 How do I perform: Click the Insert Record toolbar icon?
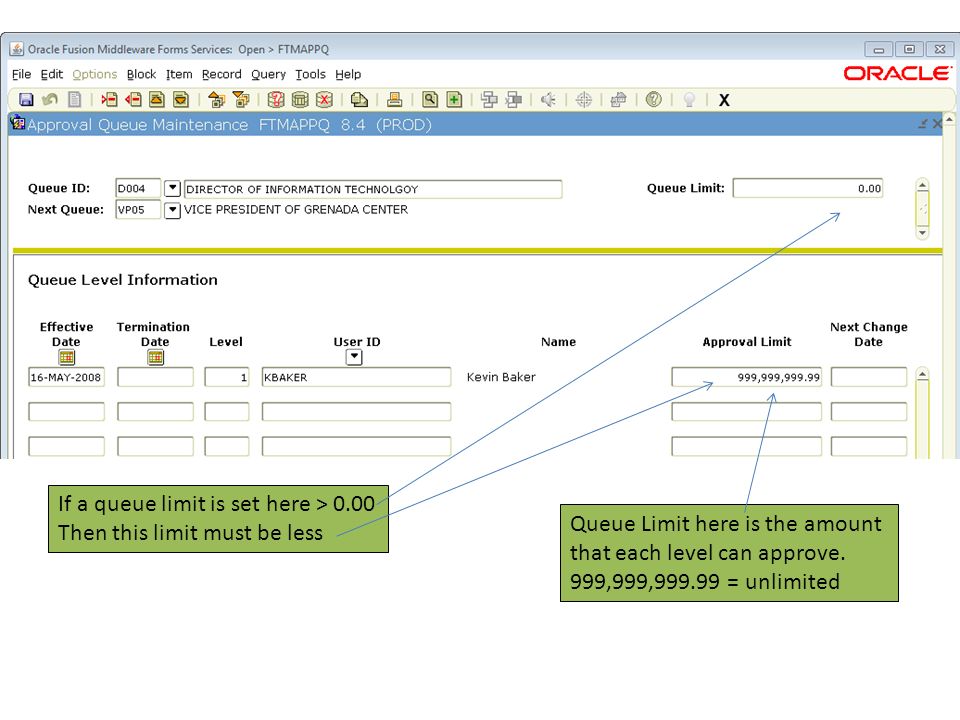[x=109, y=99]
